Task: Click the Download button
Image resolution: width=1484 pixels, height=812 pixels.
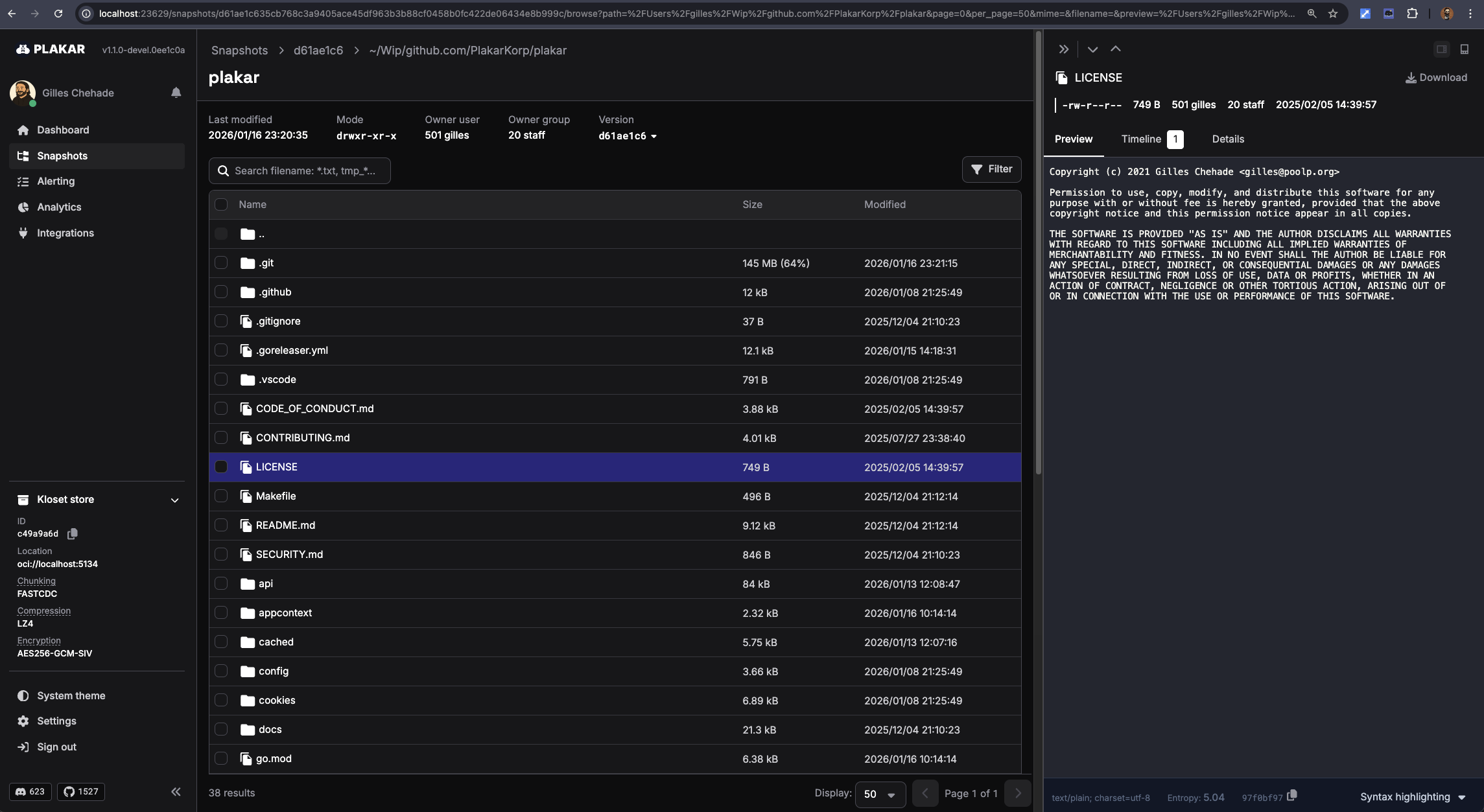Action: click(x=1435, y=78)
